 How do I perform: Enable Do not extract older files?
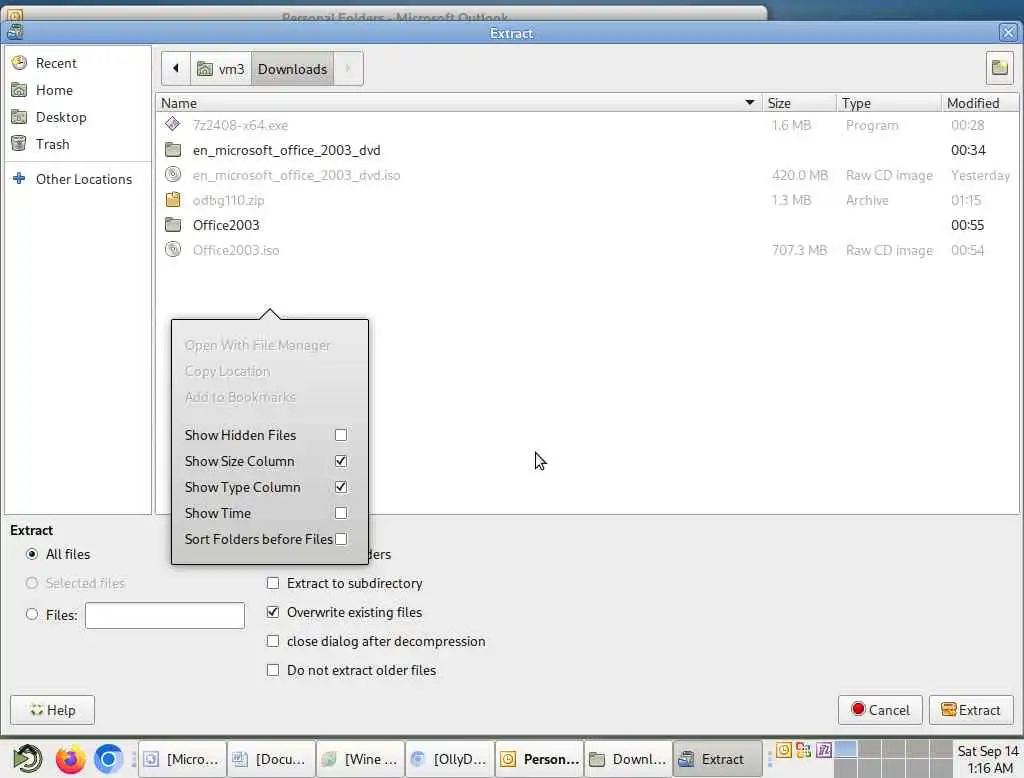tap(273, 670)
